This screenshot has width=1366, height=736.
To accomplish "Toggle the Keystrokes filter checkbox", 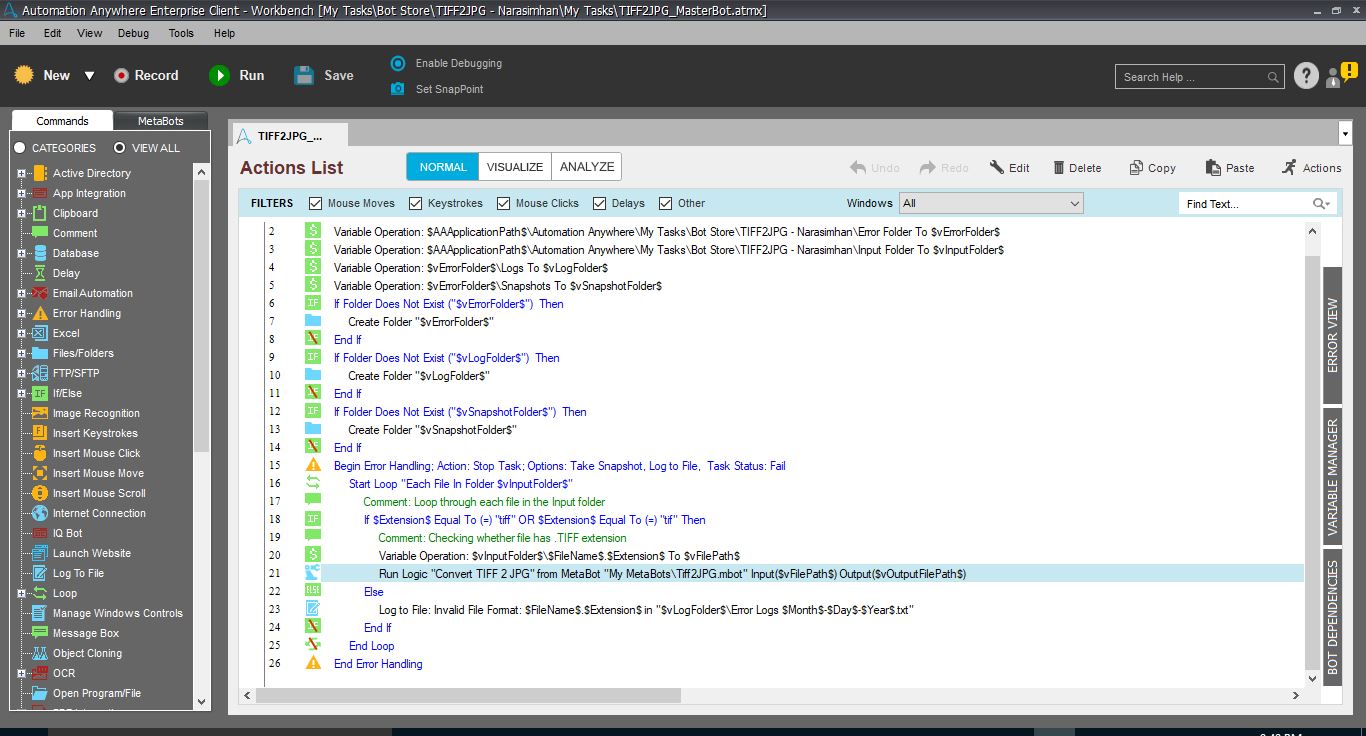I will pos(416,203).
